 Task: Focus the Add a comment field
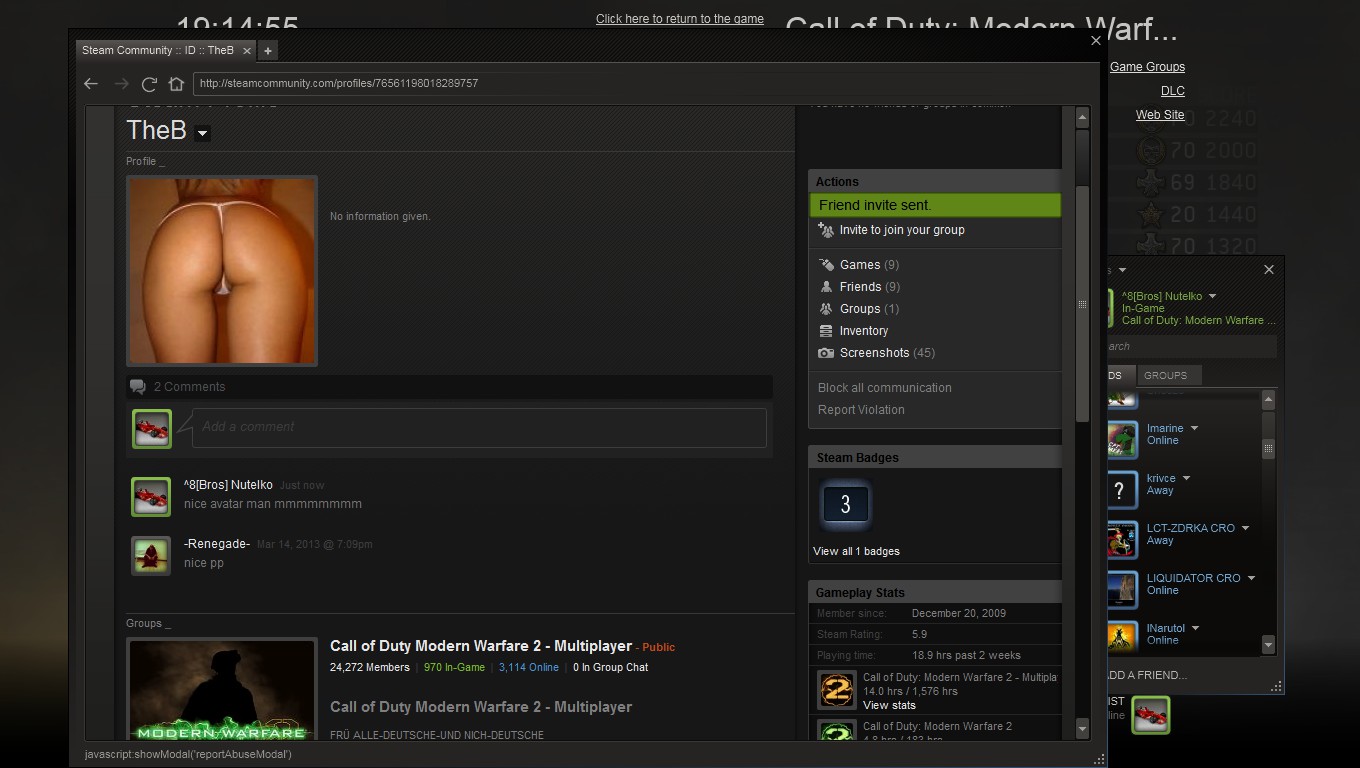click(479, 427)
